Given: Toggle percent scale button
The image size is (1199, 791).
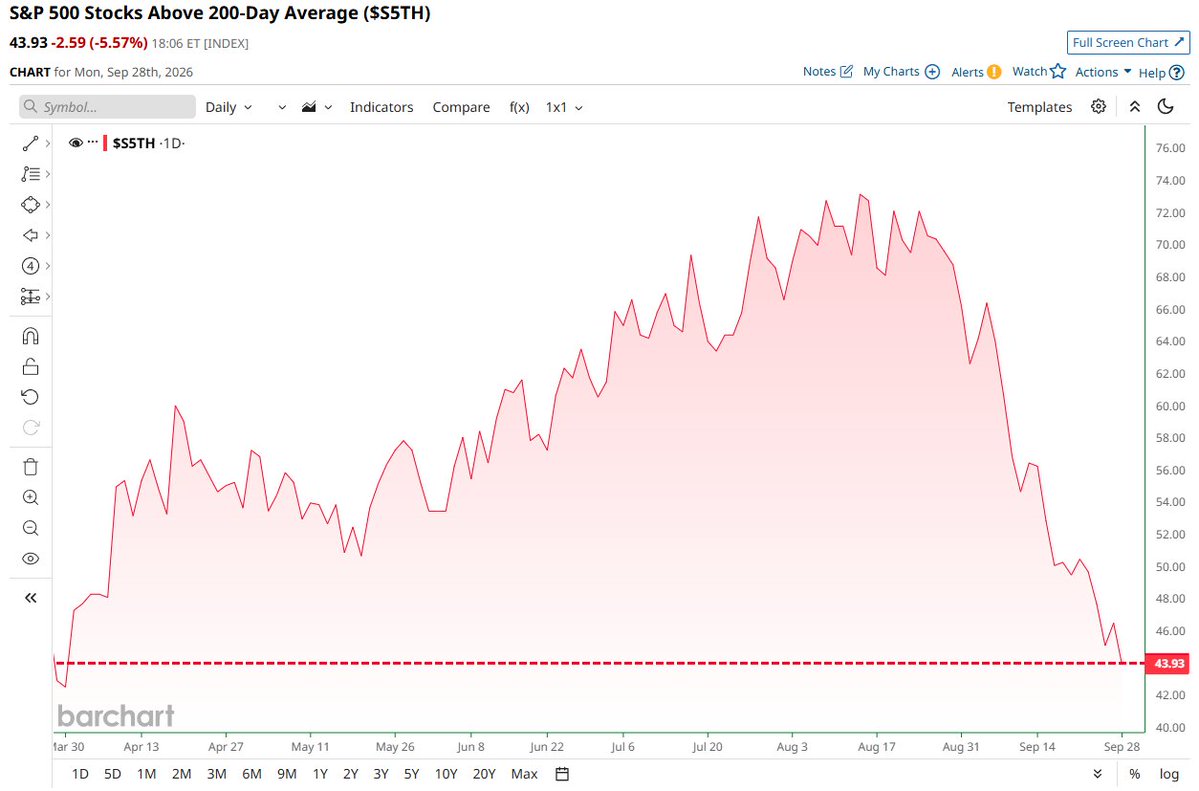Looking at the screenshot, I should (x=1135, y=774).
